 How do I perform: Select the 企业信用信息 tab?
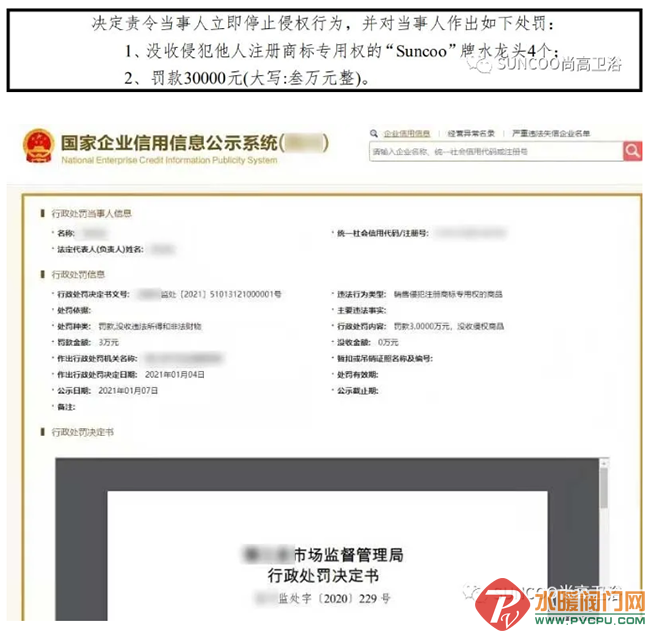click(x=407, y=133)
